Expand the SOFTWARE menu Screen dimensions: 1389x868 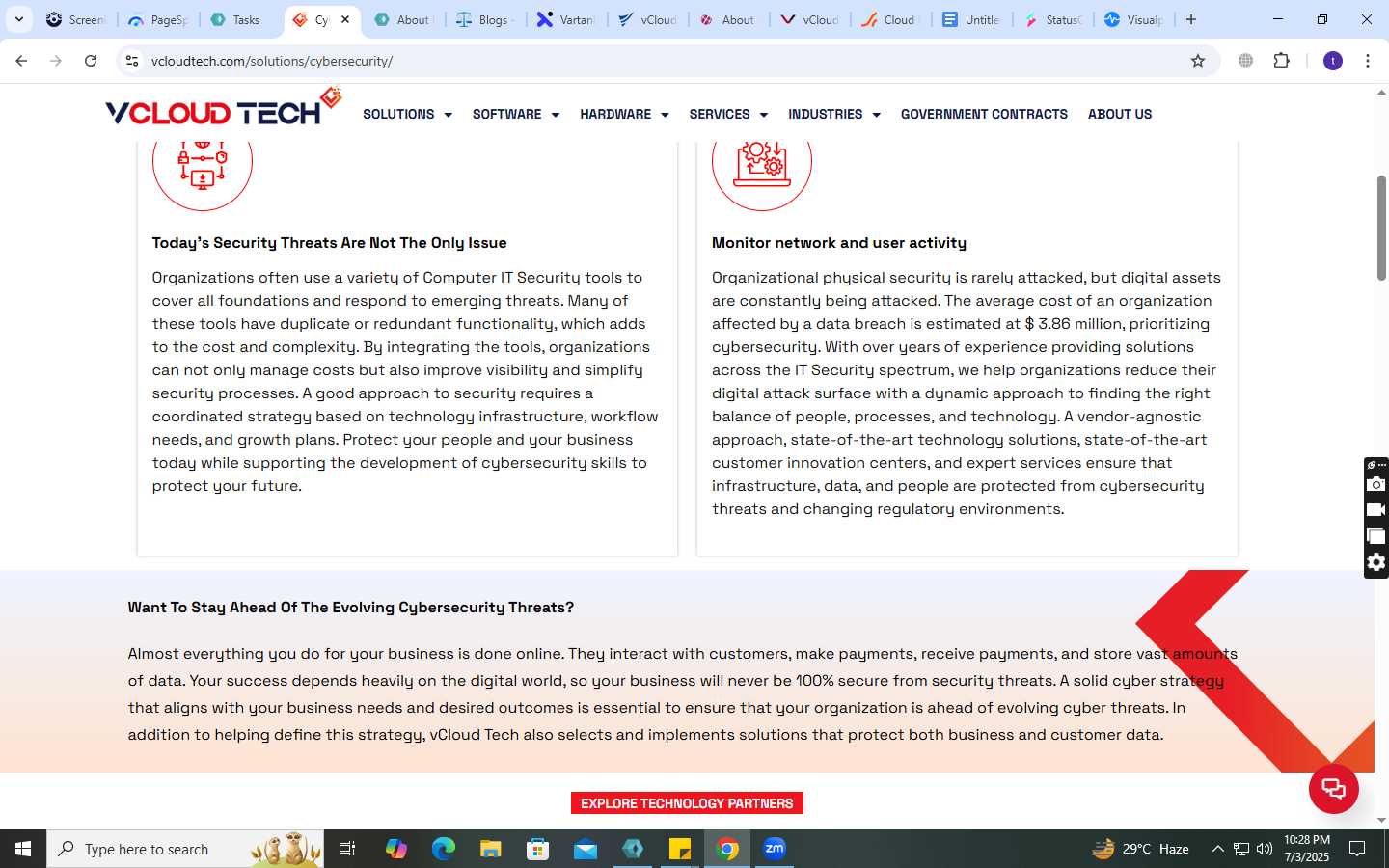point(516,114)
